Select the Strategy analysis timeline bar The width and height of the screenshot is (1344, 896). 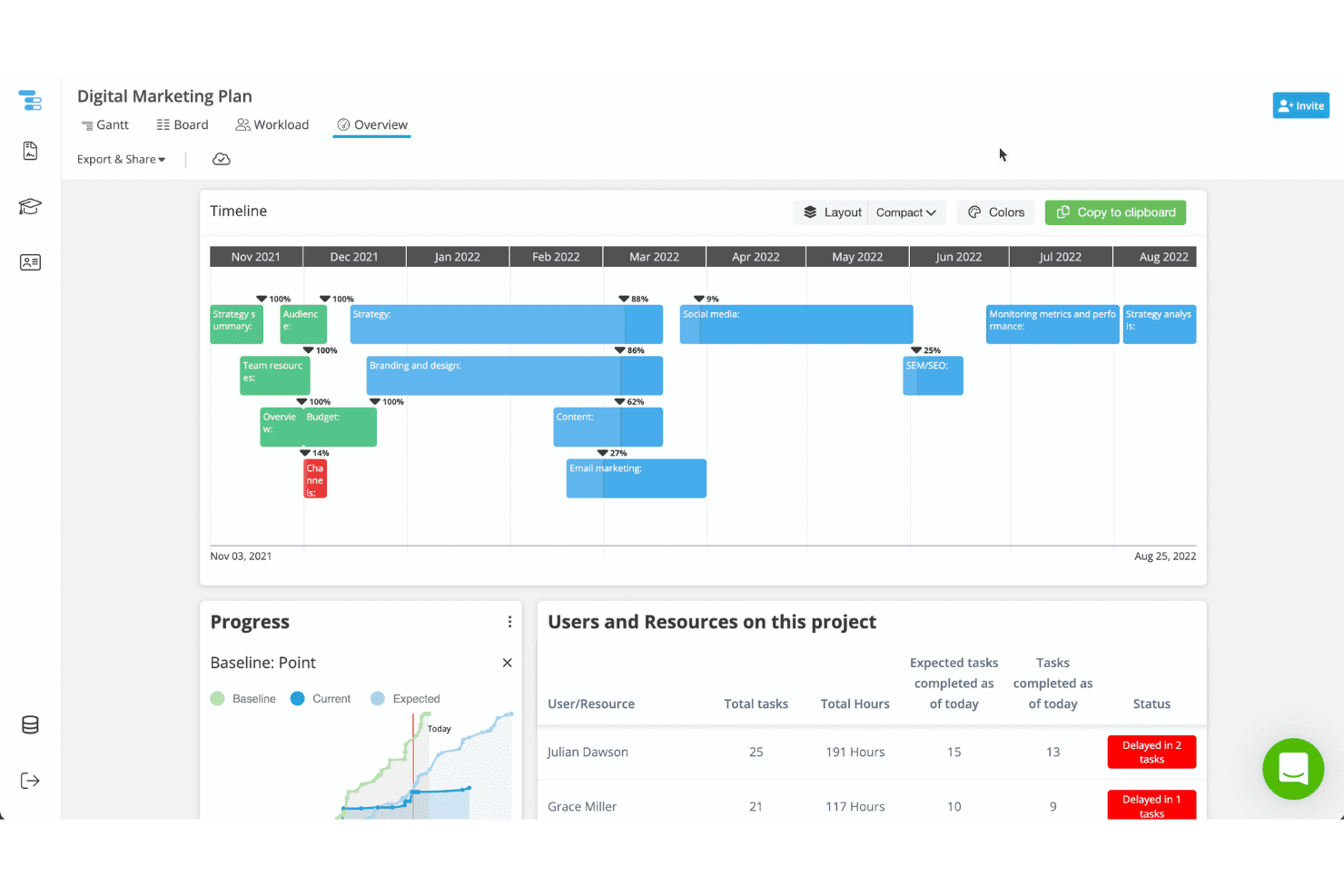click(1160, 324)
